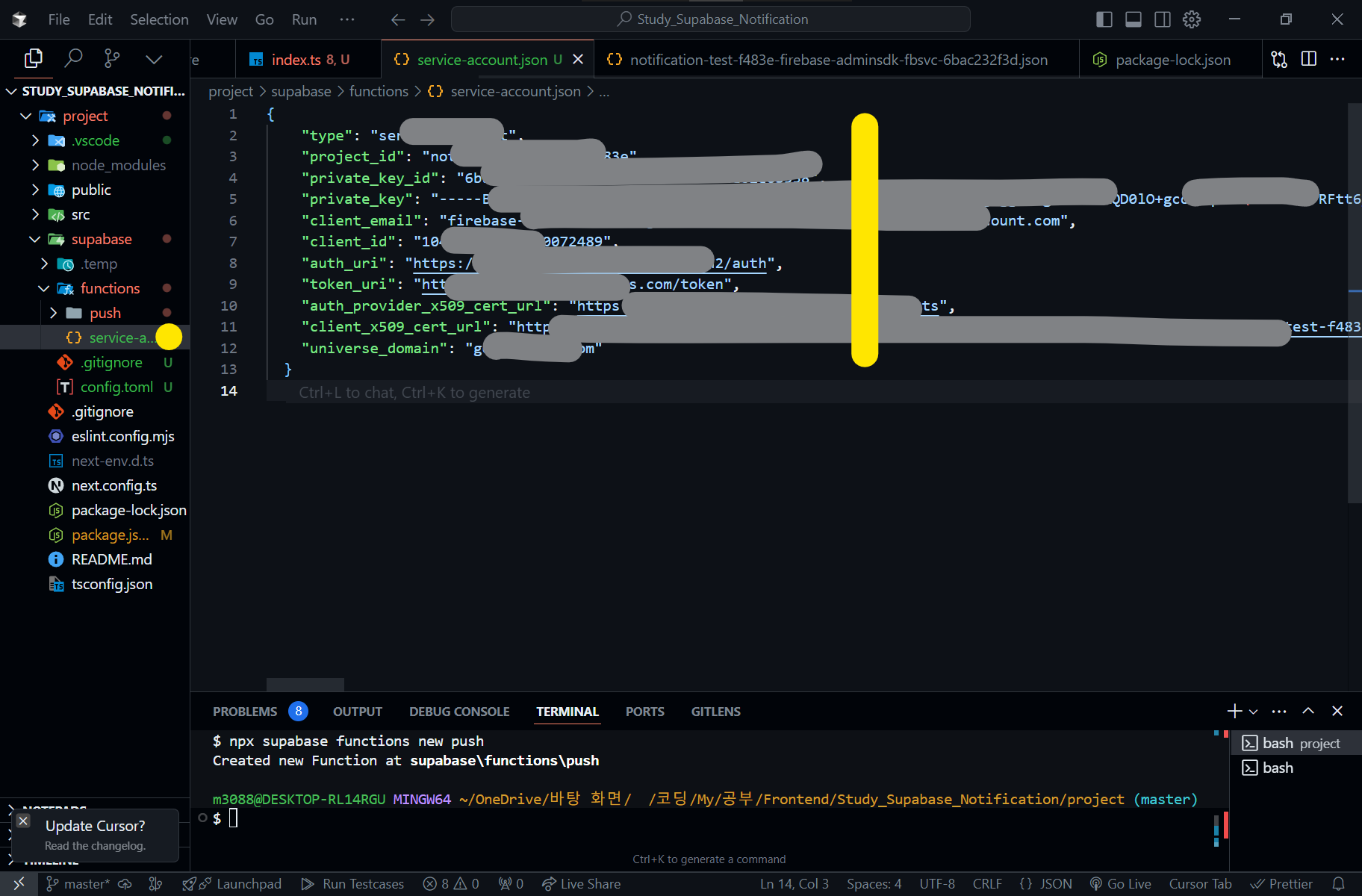Switch to the index.ts editor tab

(x=308, y=60)
